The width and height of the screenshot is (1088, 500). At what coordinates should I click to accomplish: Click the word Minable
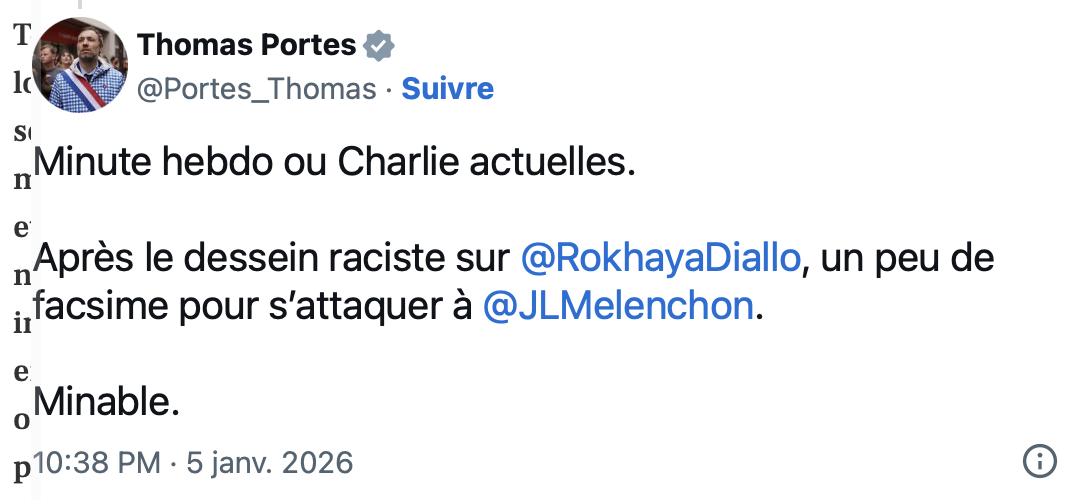106,402
